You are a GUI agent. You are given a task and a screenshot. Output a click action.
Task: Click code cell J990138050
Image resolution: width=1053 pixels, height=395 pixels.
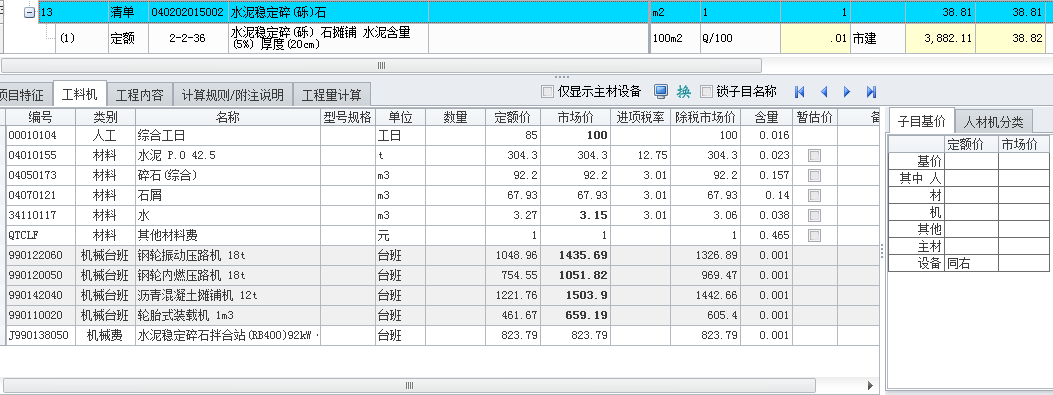coord(40,335)
